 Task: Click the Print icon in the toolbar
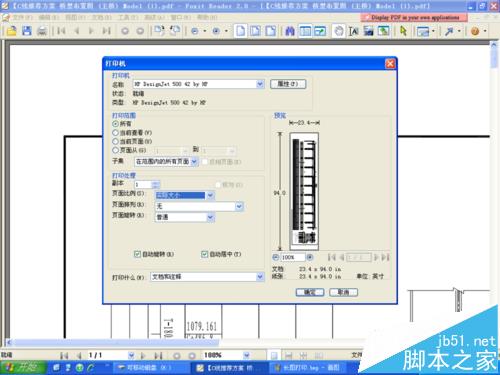42,31
